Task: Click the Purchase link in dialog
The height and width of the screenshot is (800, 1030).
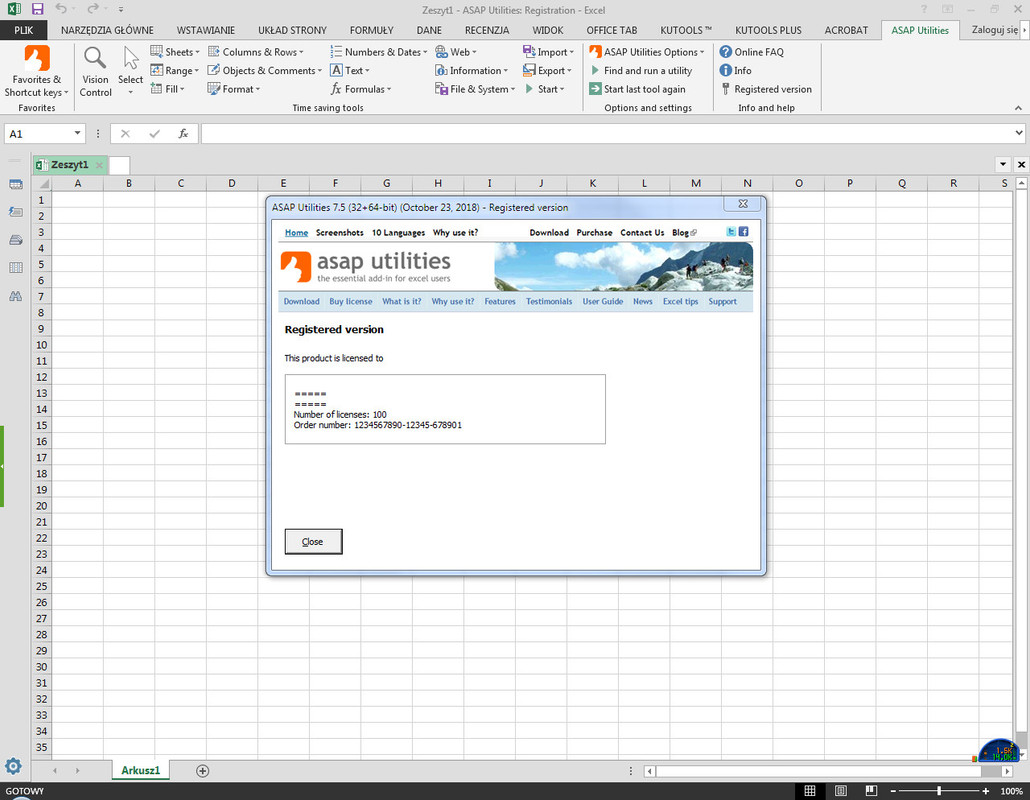Action: (x=594, y=233)
